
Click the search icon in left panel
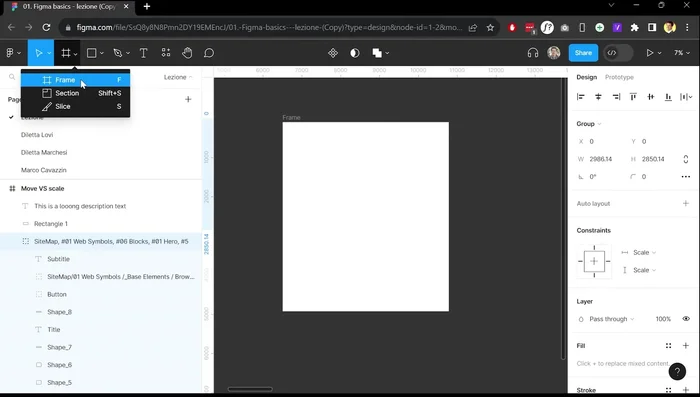tap(12, 77)
